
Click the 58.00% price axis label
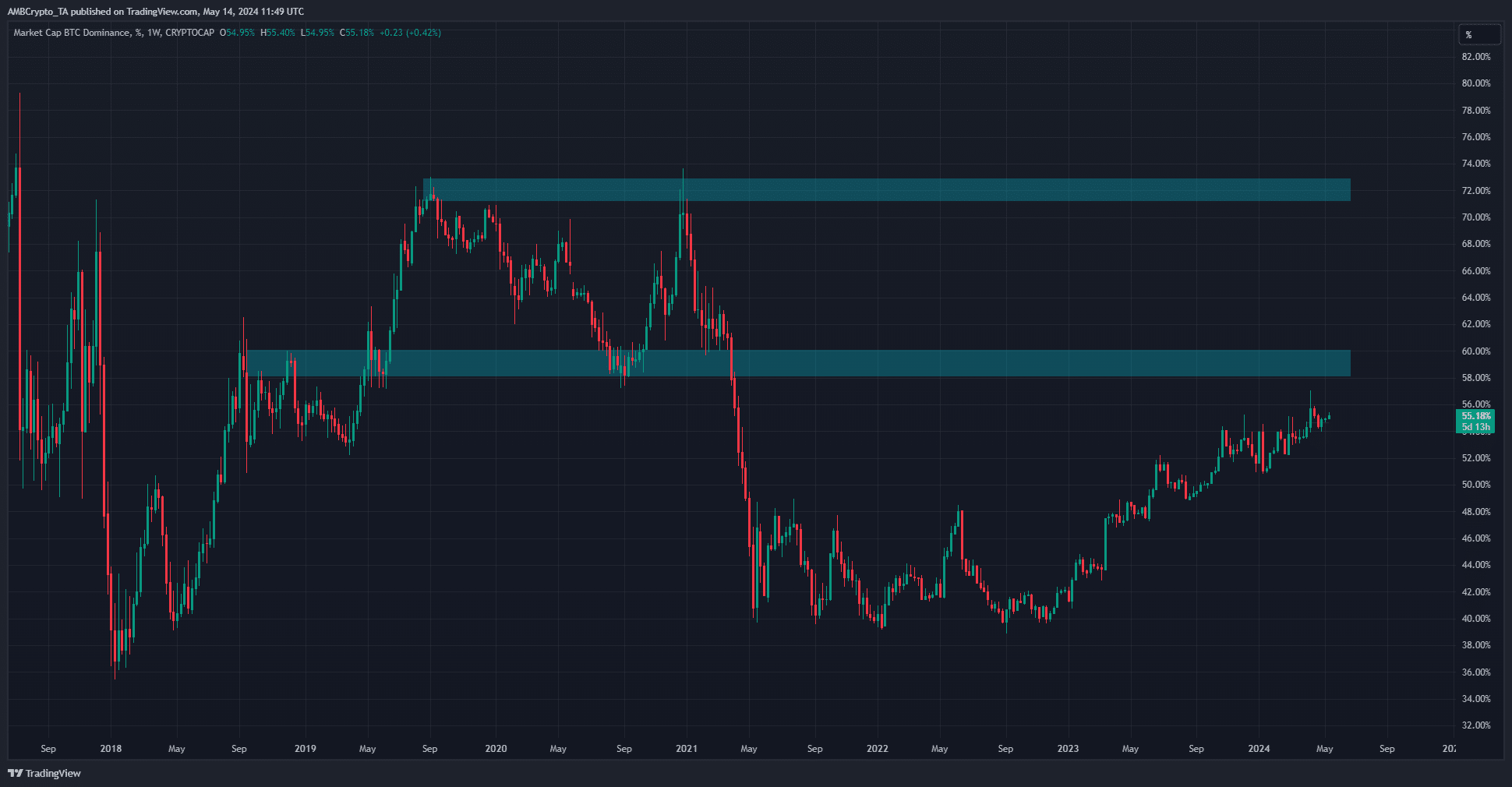[1476, 378]
